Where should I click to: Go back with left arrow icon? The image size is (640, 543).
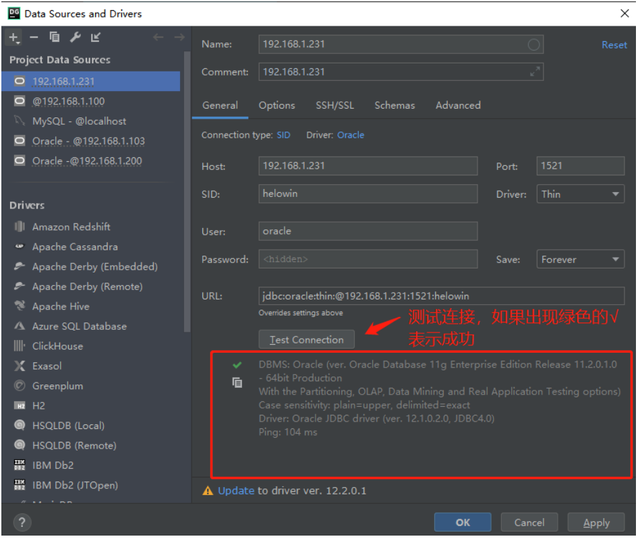pyautogui.click(x=158, y=38)
